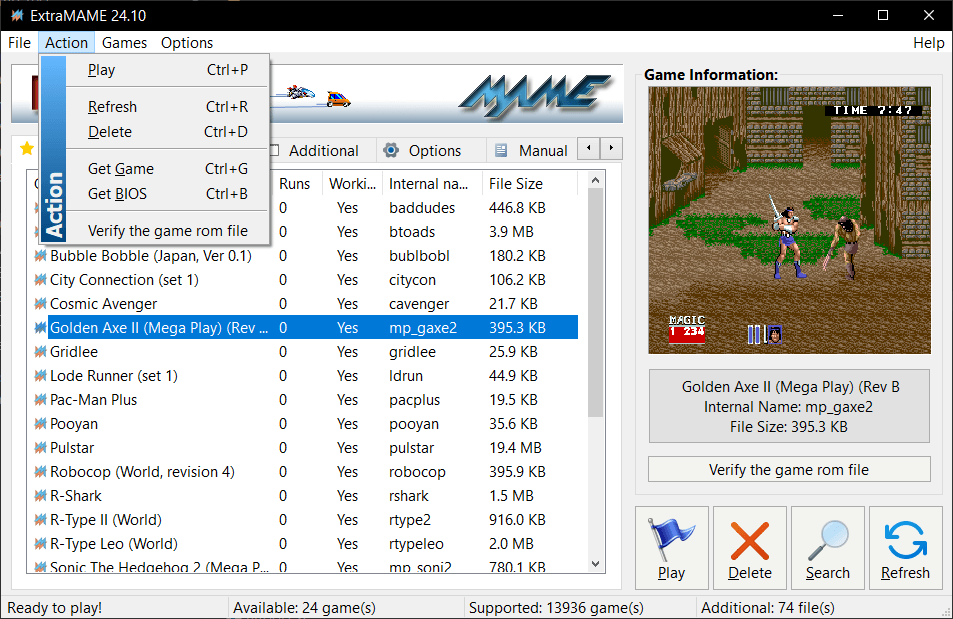Click the Manual tab document icon
The height and width of the screenshot is (619, 953).
coord(501,150)
